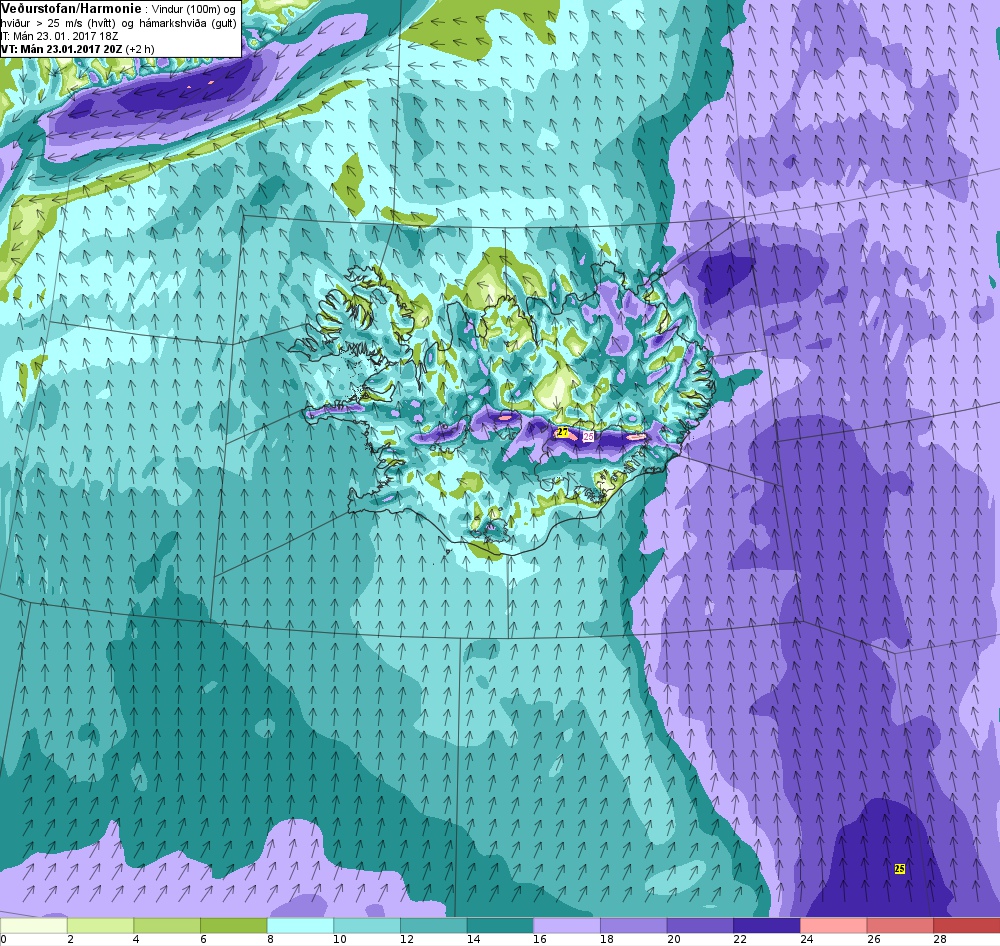Select the 'VT: Mán 23.01.2017 20Z' valid time line
Image resolution: width=1000 pixels, height=946 pixels.
tap(61, 49)
